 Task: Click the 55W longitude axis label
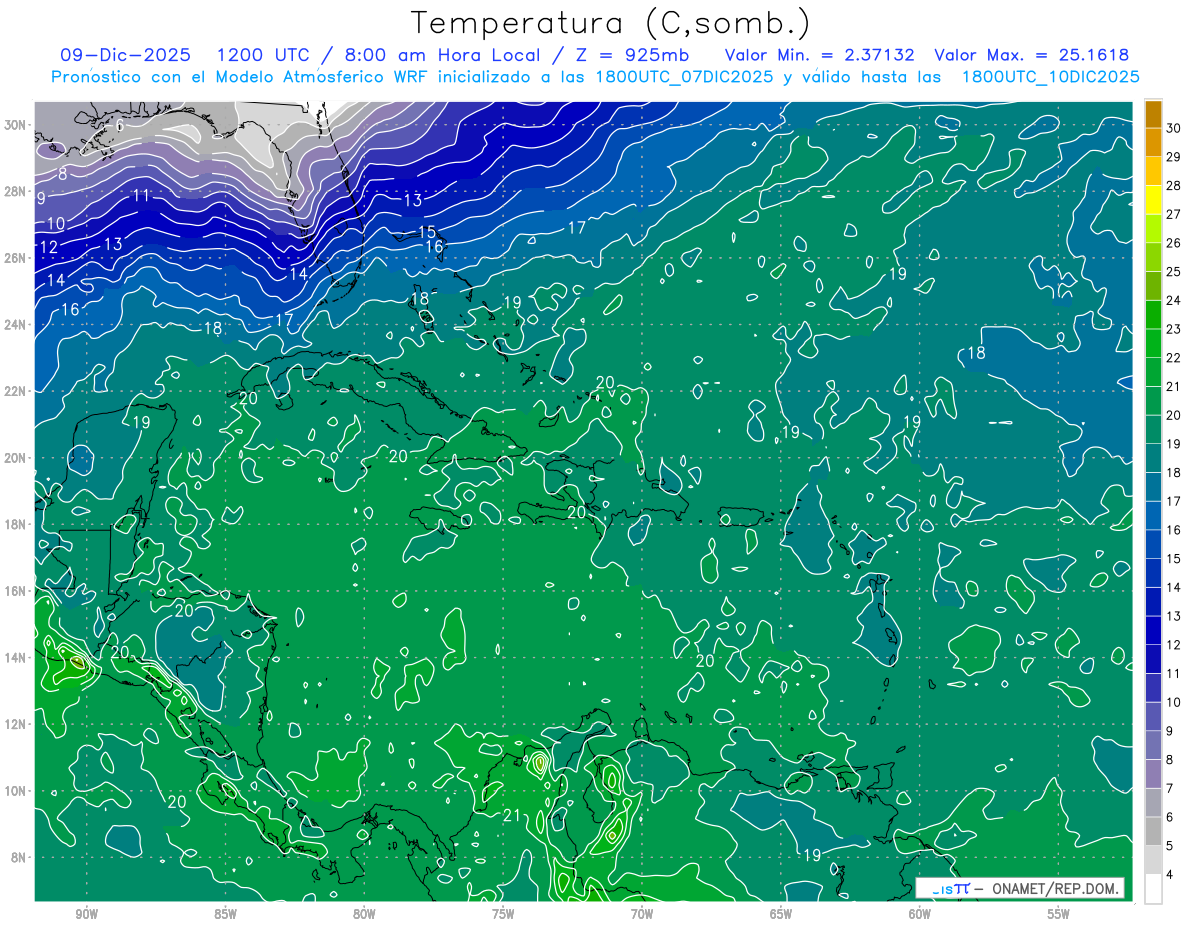pyautogui.click(x=1059, y=914)
